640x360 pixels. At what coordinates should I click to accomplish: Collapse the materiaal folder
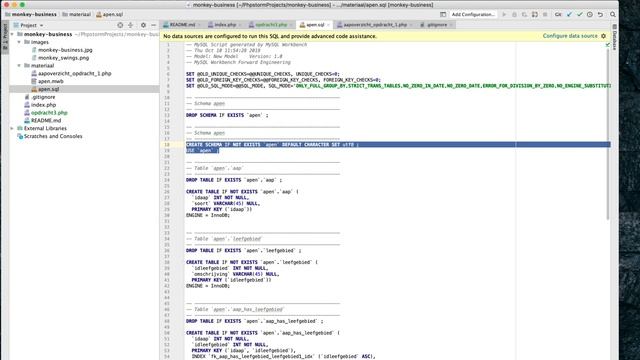(19, 65)
